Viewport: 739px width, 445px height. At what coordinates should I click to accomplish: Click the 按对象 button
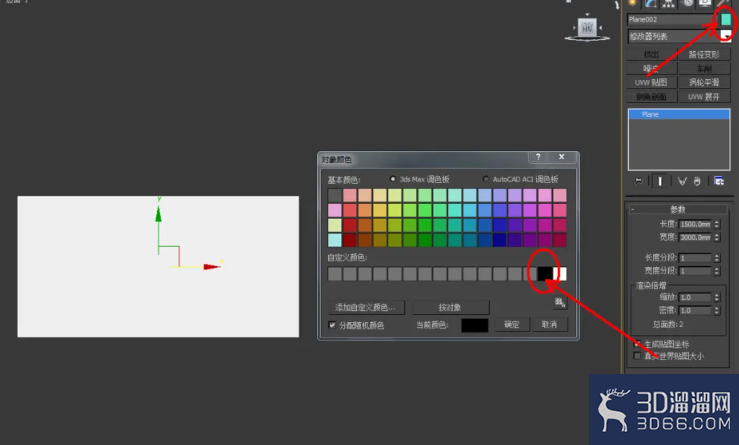[x=451, y=307]
